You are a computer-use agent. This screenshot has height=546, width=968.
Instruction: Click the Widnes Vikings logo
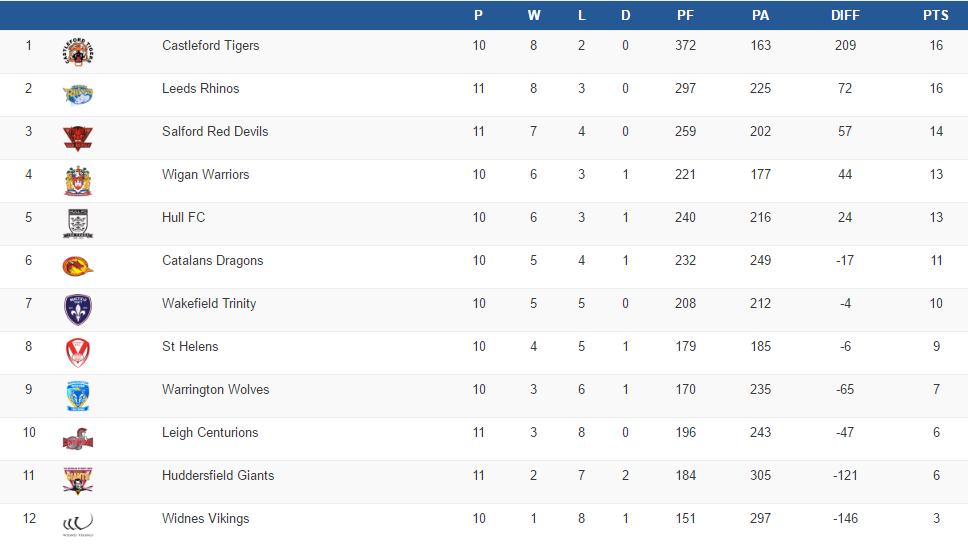pos(78,524)
